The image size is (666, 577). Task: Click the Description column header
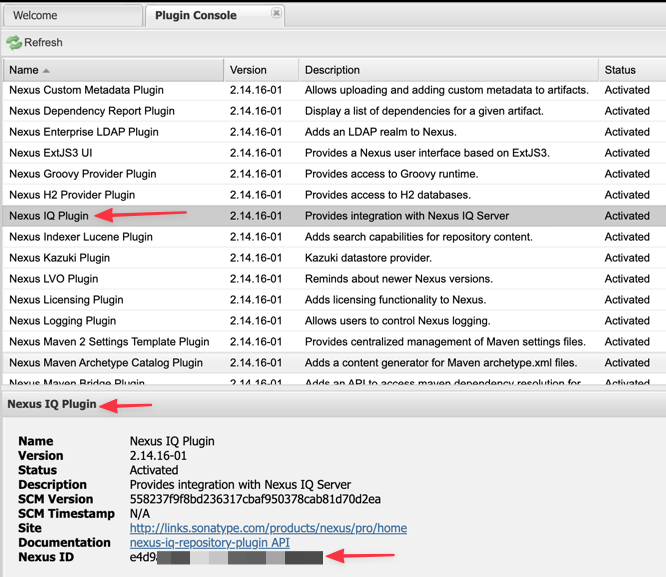332,70
